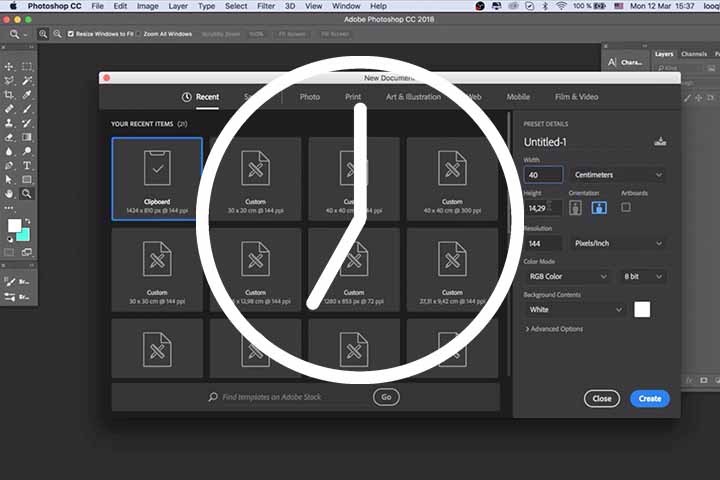Select the Healing Brush tool
The height and width of the screenshot is (480, 720).
[x=9, y=109]
